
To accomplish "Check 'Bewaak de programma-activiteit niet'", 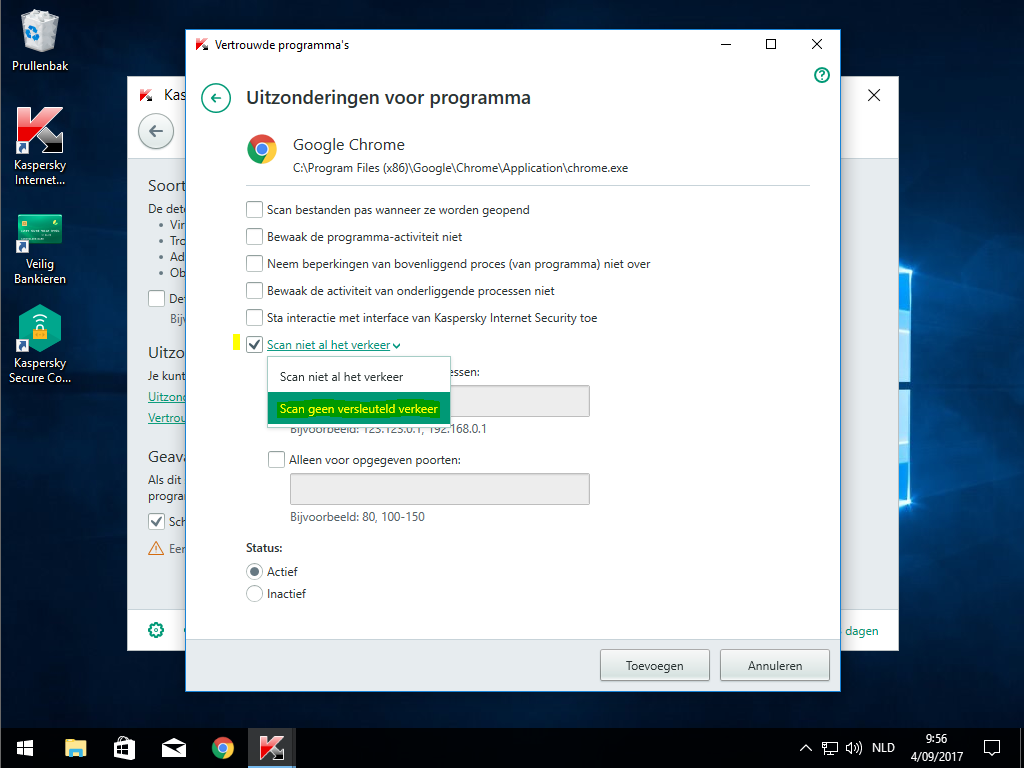I will (255, 236).
